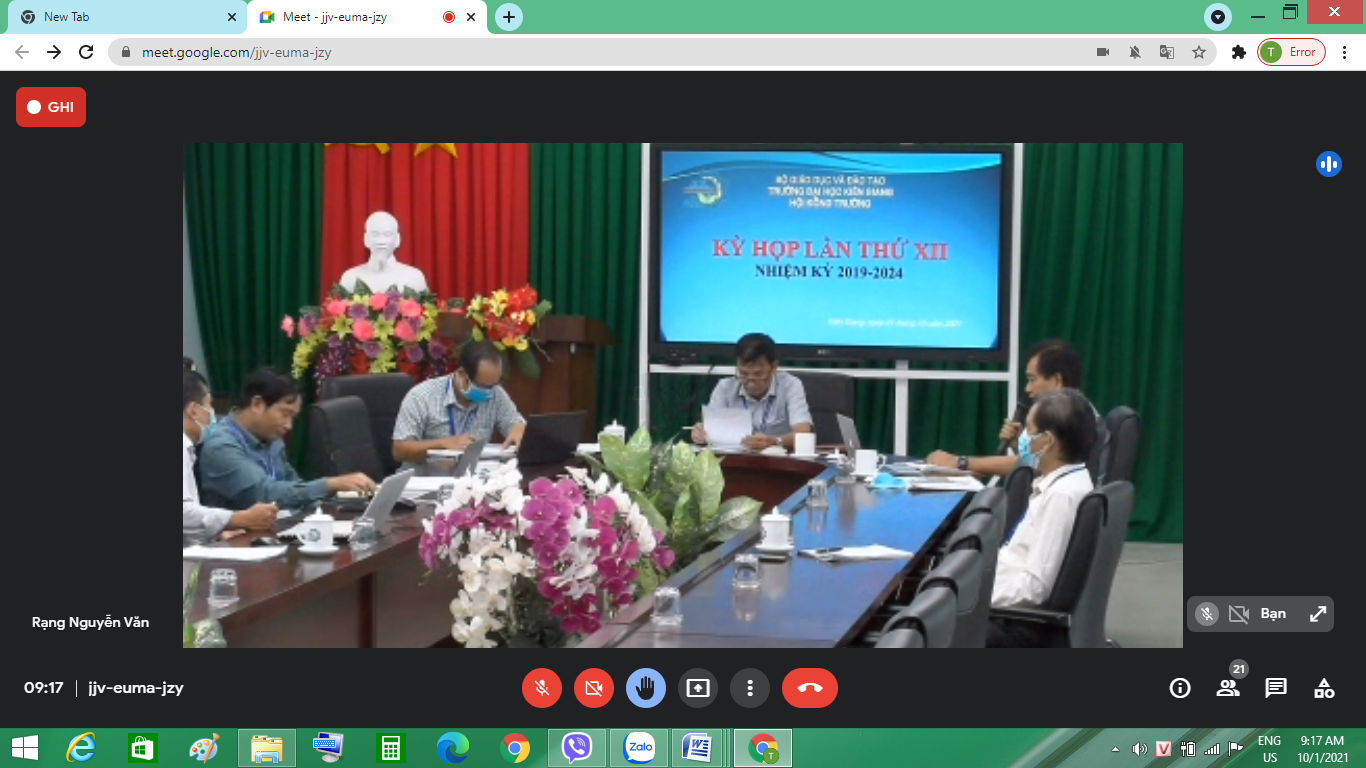Click the GHI recording indicator

point(51,107)
